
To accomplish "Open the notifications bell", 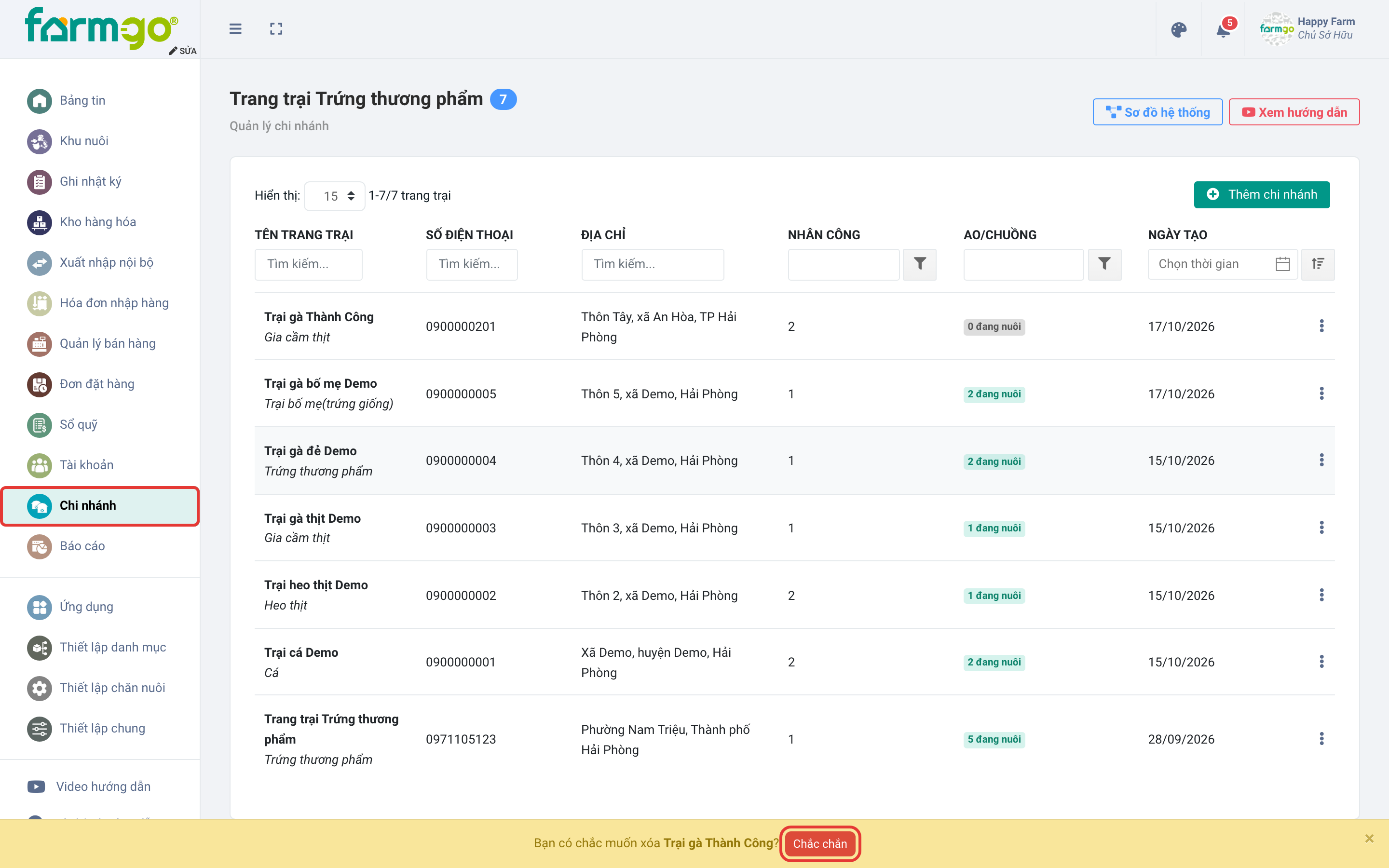I will click(x=1223, y=30).
